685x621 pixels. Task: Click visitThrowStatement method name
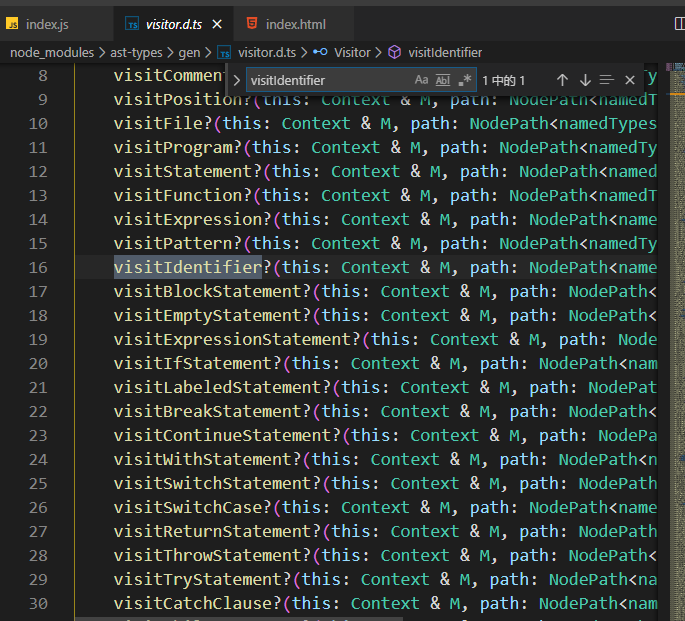coord(207,556)
